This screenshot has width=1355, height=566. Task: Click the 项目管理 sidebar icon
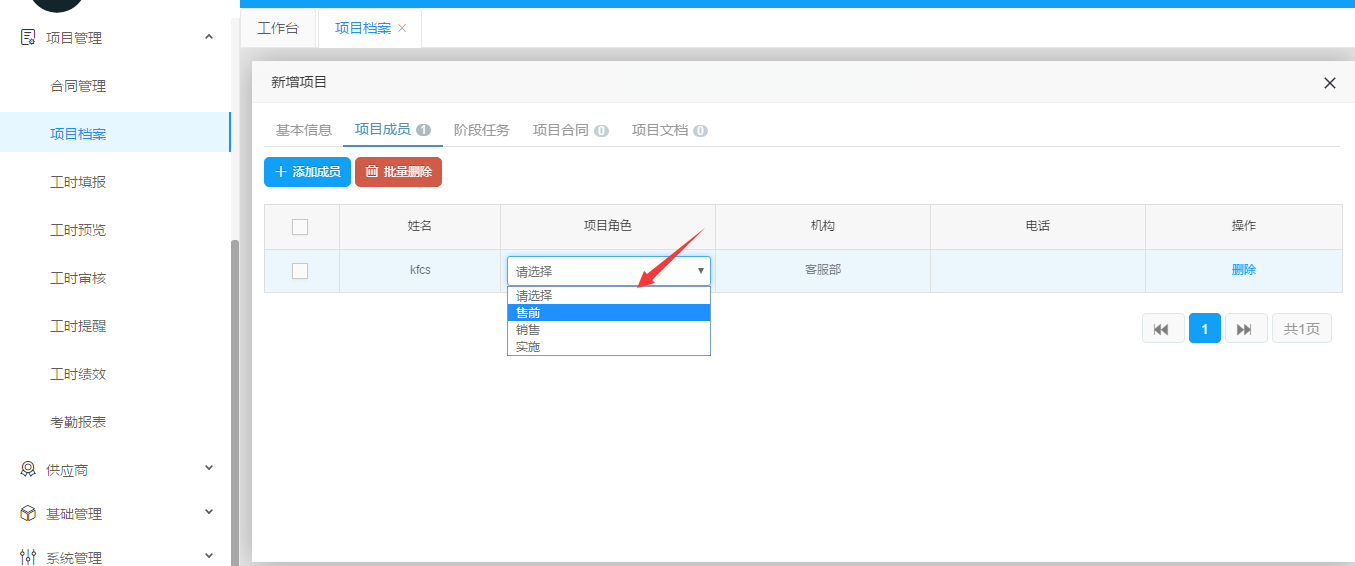pos(28,38)
